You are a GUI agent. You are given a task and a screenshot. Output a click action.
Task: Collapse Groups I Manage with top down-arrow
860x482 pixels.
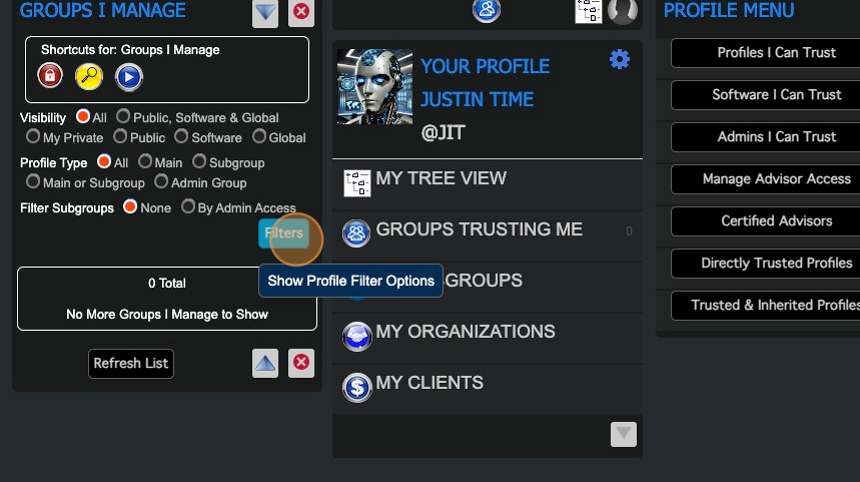click(x=265, y=12)
